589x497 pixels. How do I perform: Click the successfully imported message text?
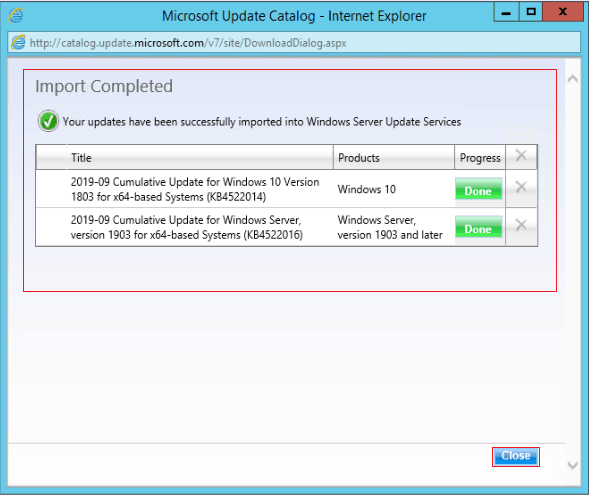(261, 122)
